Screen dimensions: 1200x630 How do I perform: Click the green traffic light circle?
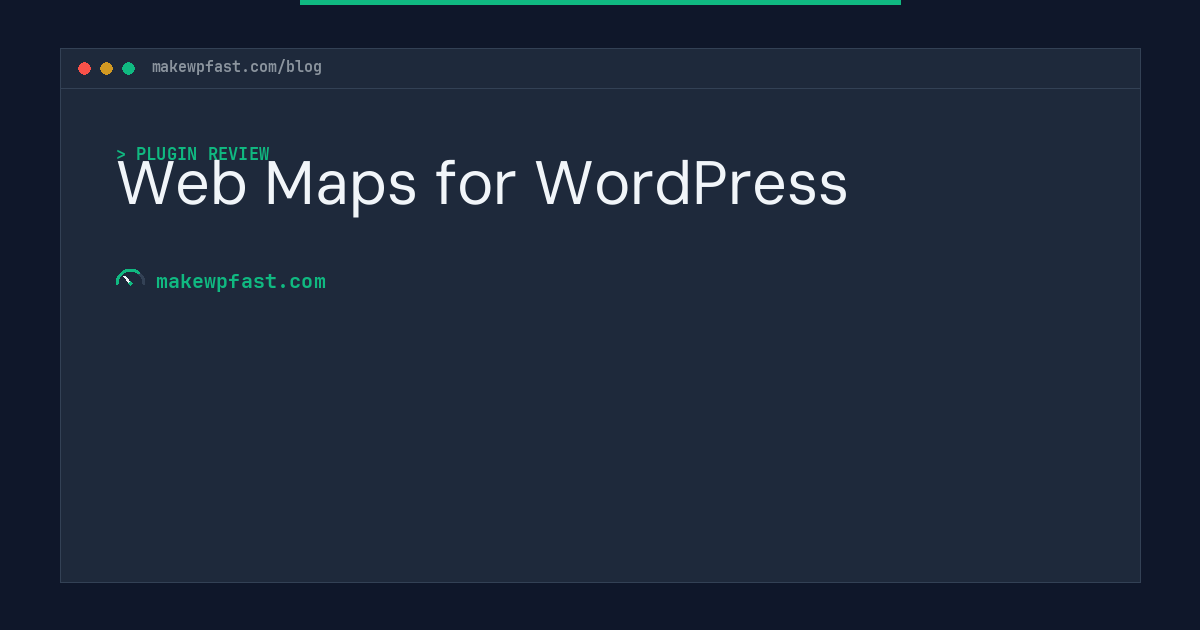128,68
